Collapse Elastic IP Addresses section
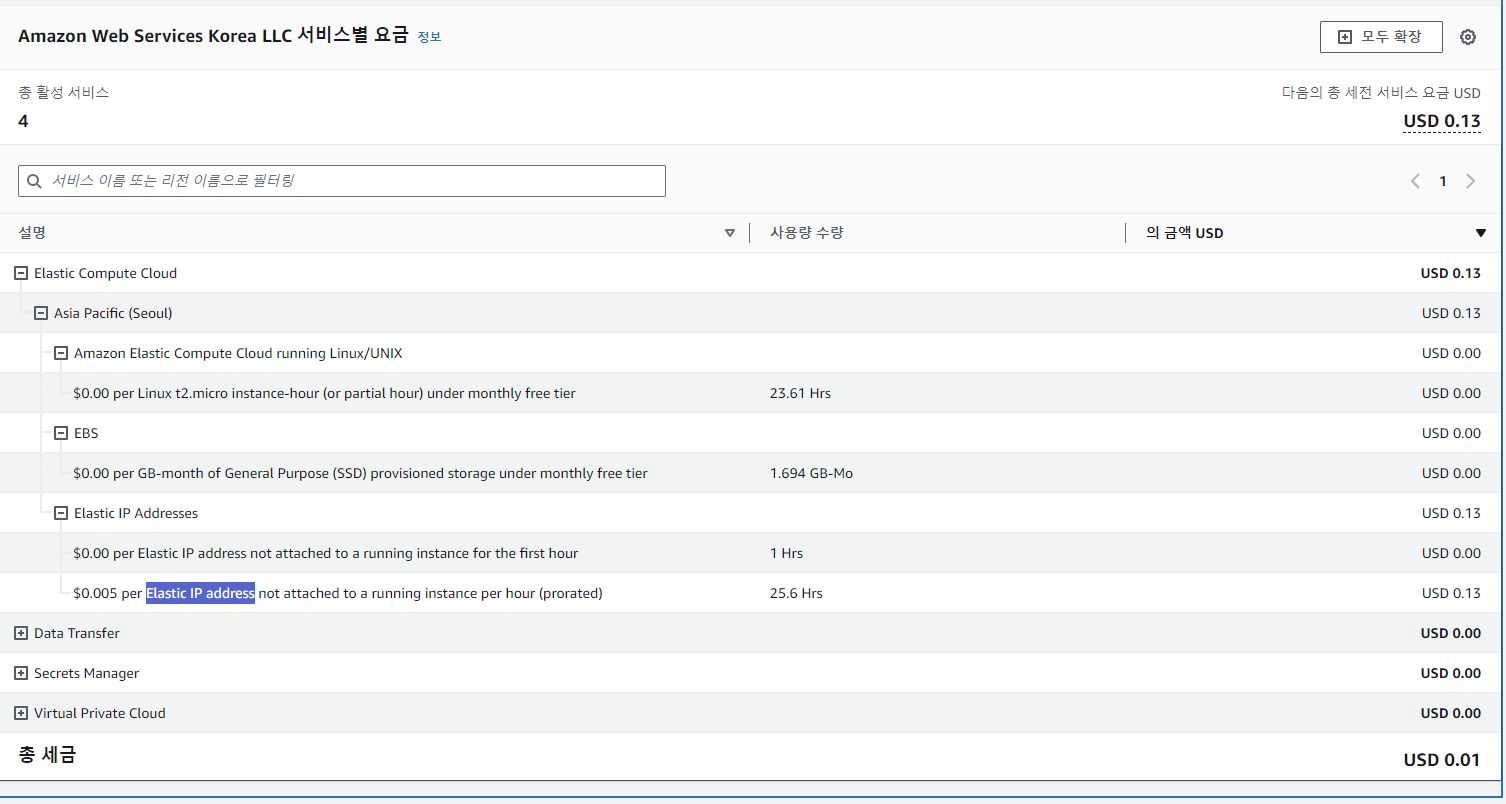1506x804 pixels. (x=61, y=513)
